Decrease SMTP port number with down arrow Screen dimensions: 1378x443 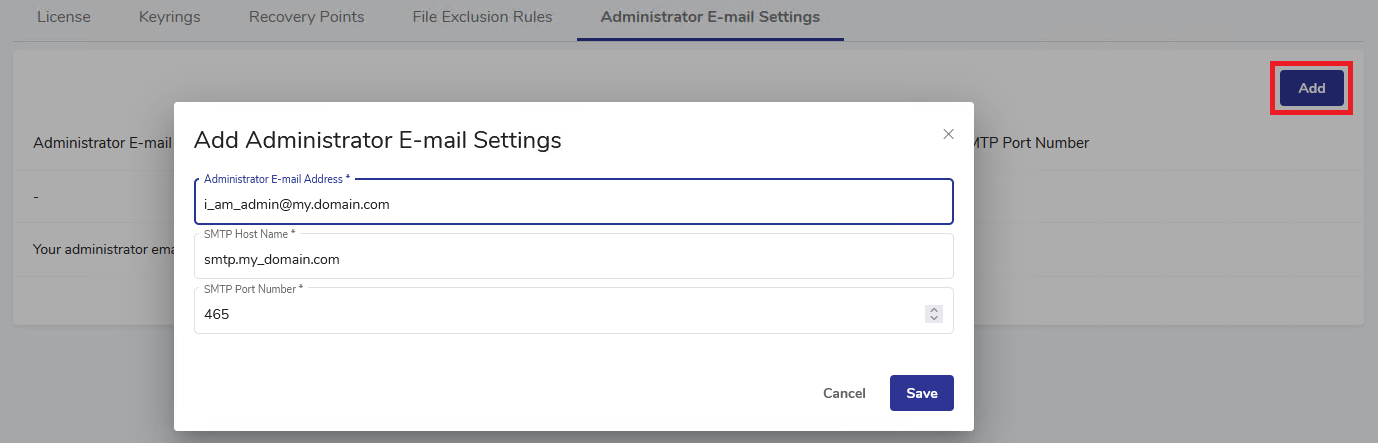click(934, 319)
